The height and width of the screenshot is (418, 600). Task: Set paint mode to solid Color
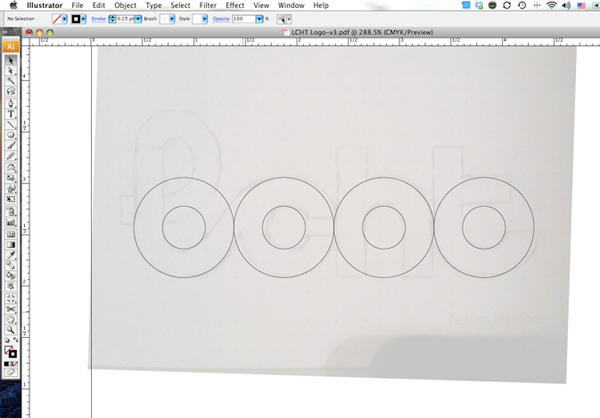7,364
